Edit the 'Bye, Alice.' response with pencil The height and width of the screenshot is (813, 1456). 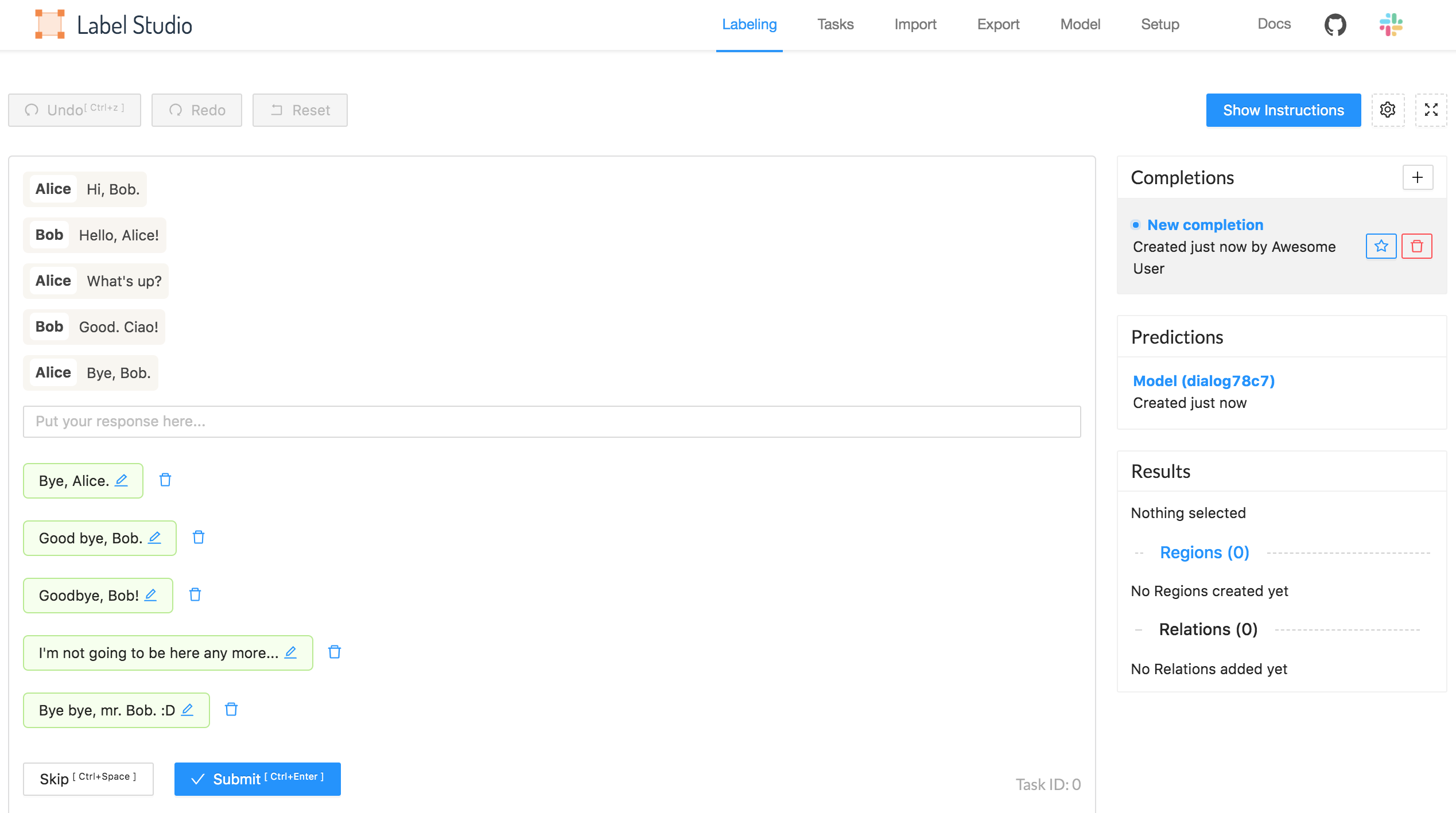click(121, 480)
